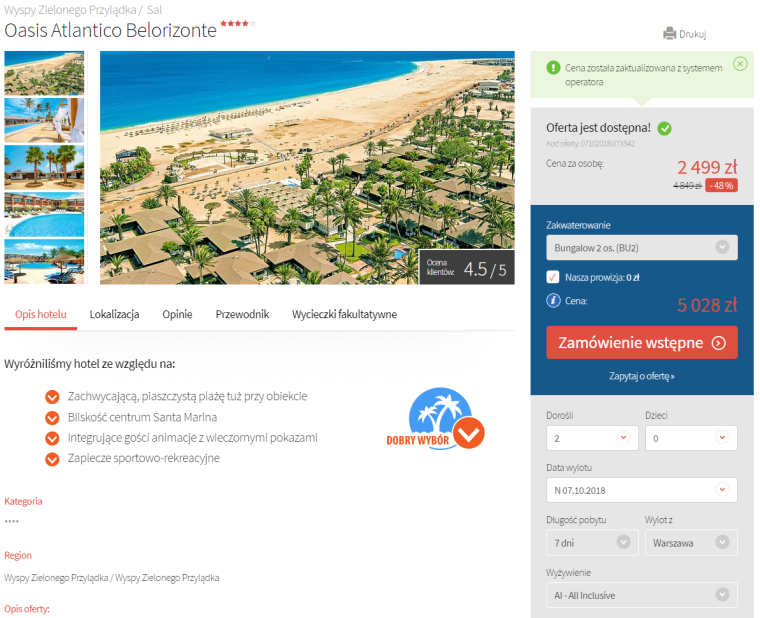Open the Dzieci count dropdown
Viewport: 760px width, 618px height.
pyautogui.click(x=690, y=438)
